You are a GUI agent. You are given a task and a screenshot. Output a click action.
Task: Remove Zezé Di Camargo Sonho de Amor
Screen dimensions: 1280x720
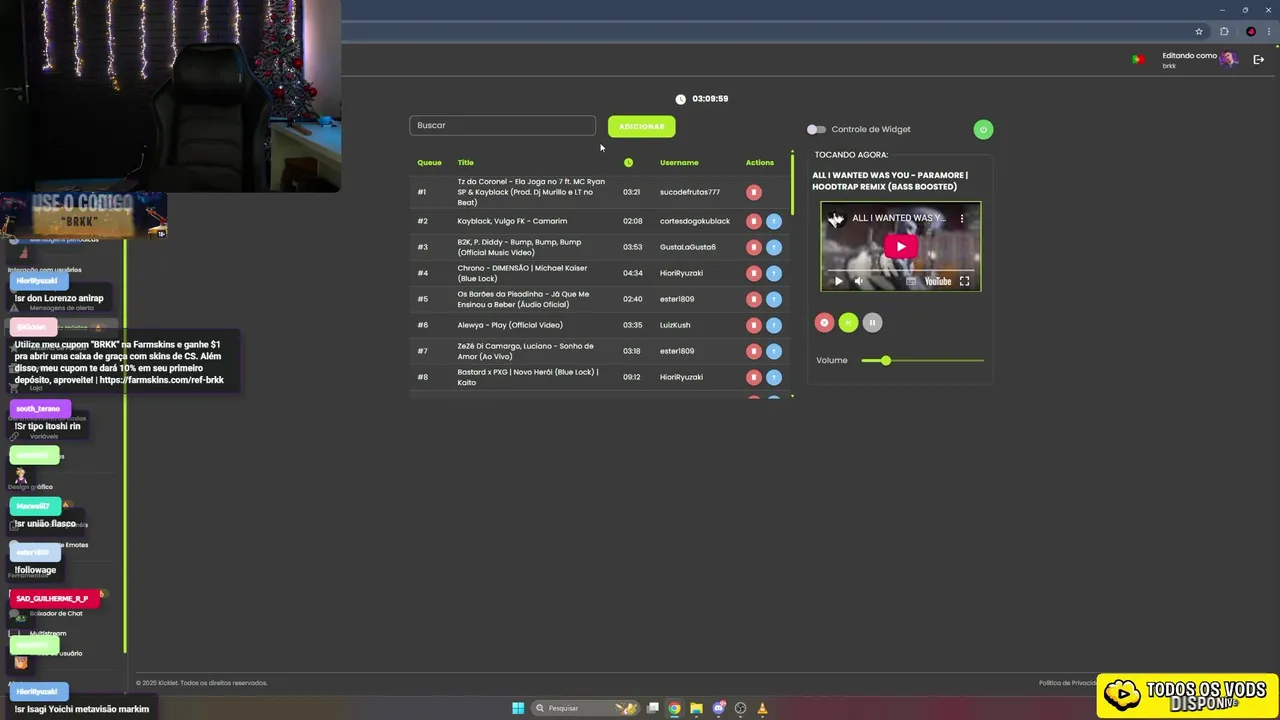click(x=754, y=351)
